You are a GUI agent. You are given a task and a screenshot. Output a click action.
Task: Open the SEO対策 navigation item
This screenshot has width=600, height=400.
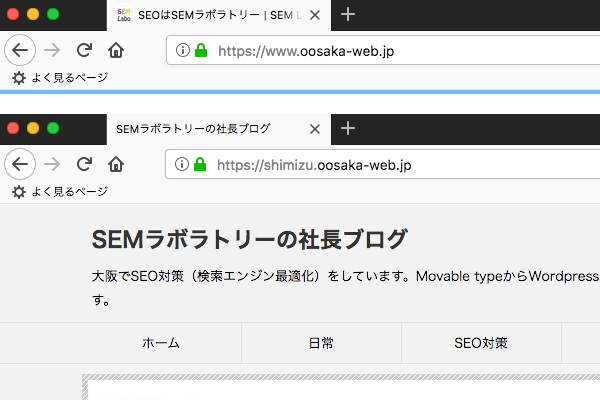click(481, 343)
